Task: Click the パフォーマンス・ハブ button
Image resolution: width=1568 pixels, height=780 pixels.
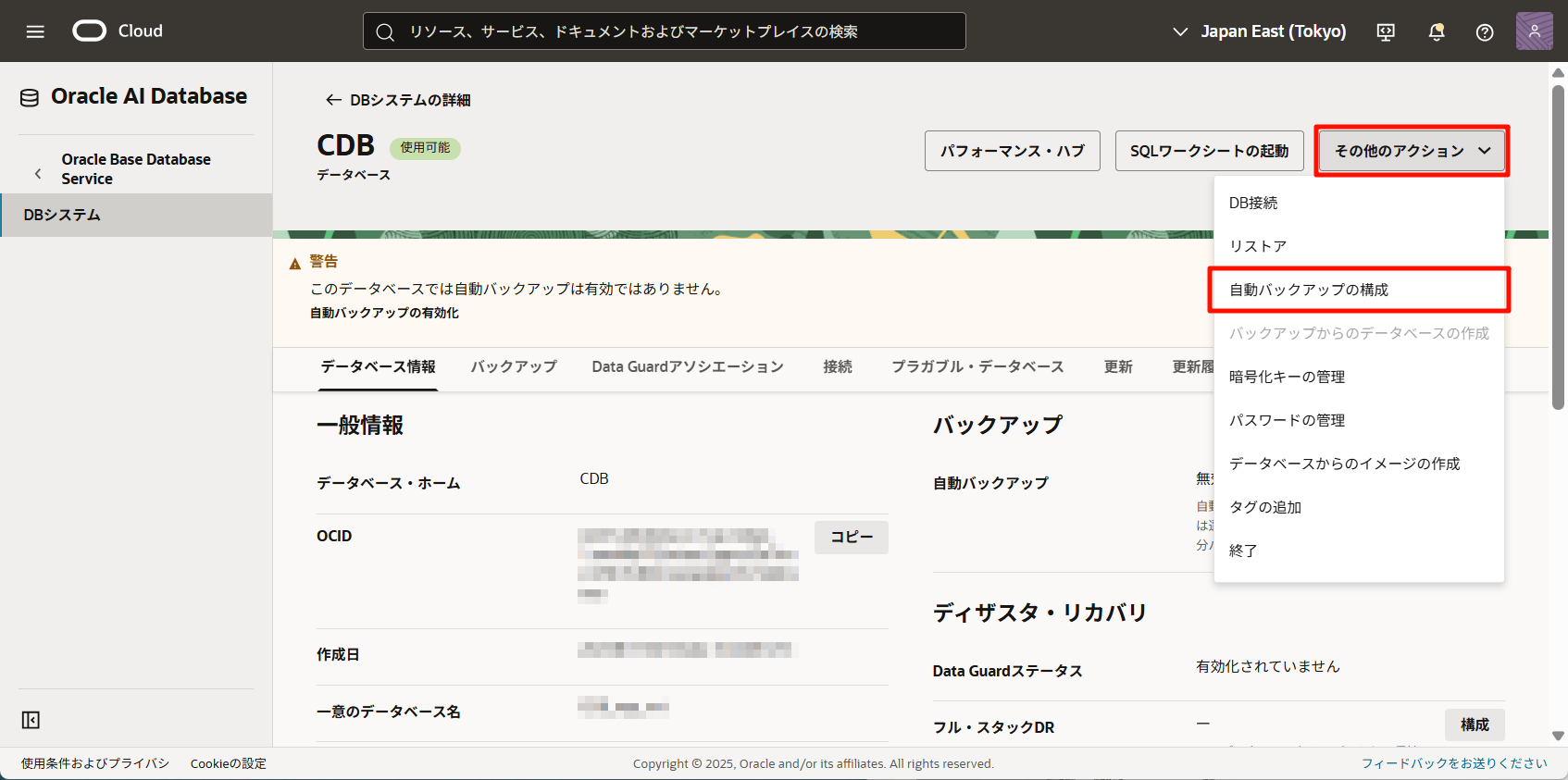Action: pyautogui.click(x=1013, y=151)
